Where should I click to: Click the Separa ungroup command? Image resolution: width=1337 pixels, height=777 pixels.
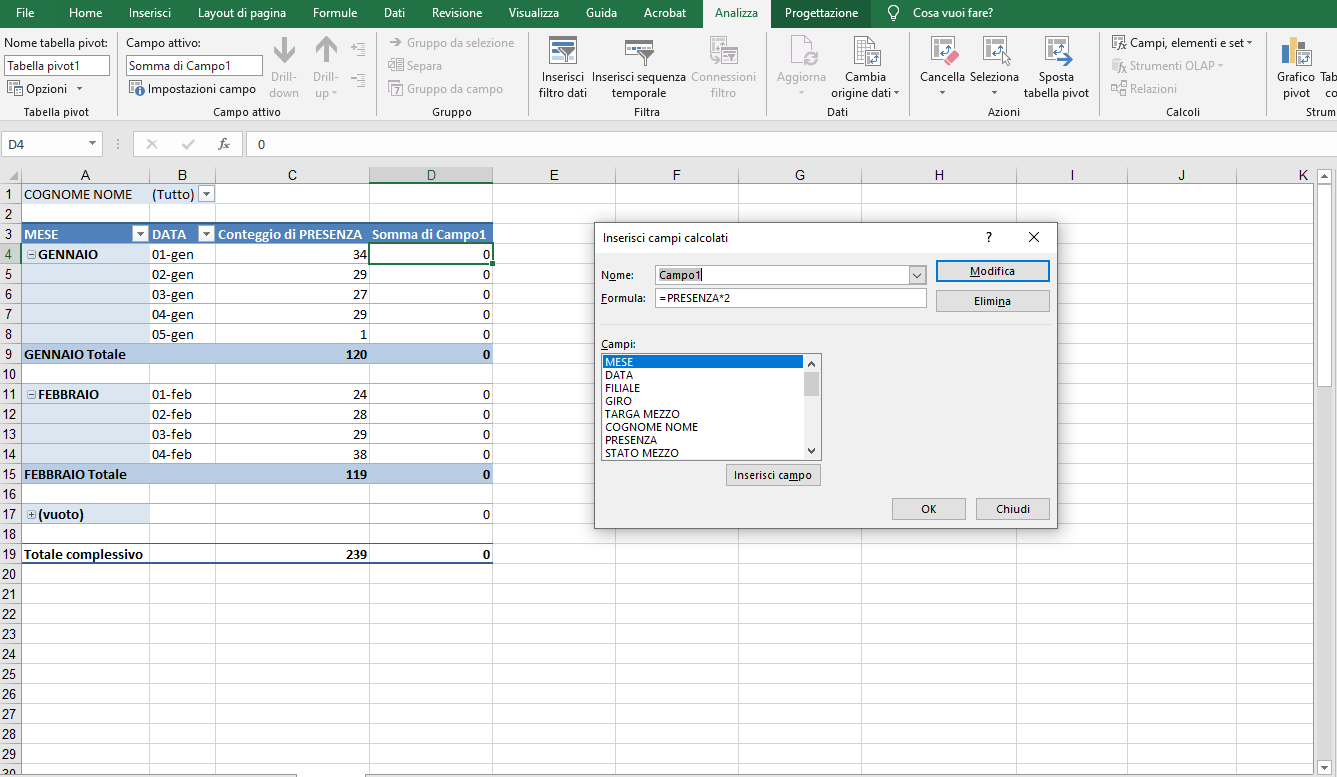(415, 66)
